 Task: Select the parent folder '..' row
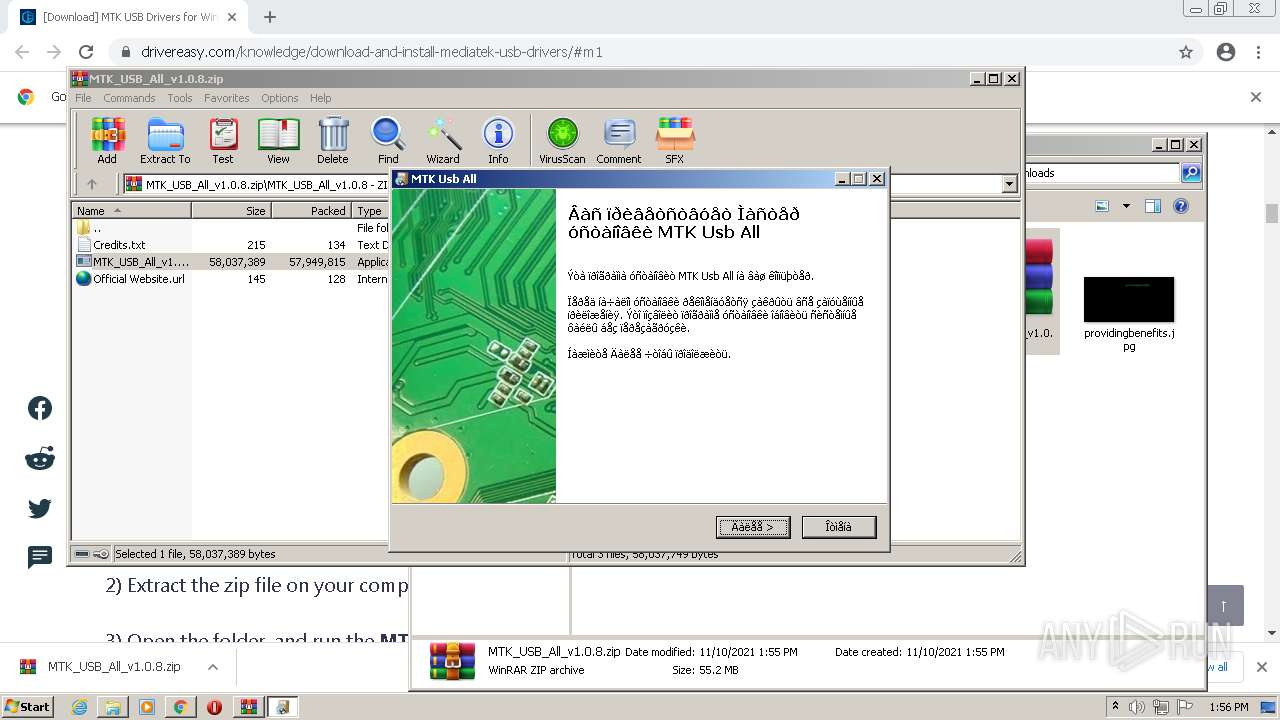point(231,228)
